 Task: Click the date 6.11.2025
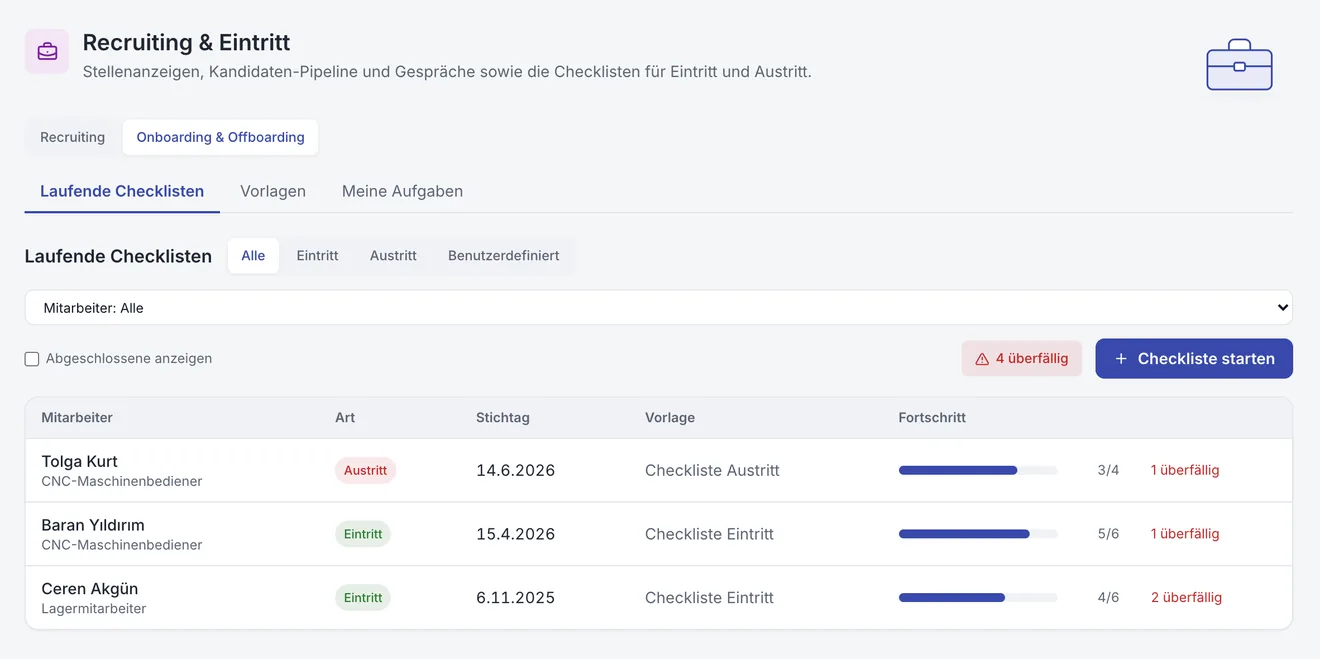coord(516,598)
